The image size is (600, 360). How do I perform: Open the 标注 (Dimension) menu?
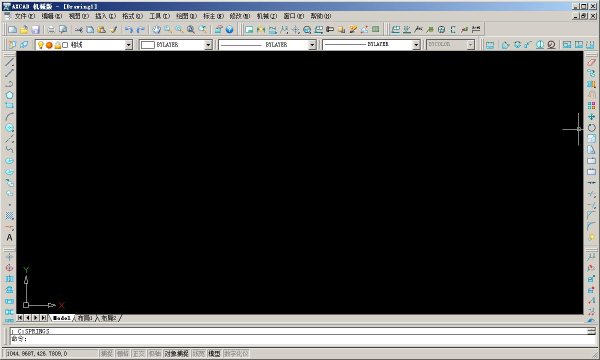[213, 16]
